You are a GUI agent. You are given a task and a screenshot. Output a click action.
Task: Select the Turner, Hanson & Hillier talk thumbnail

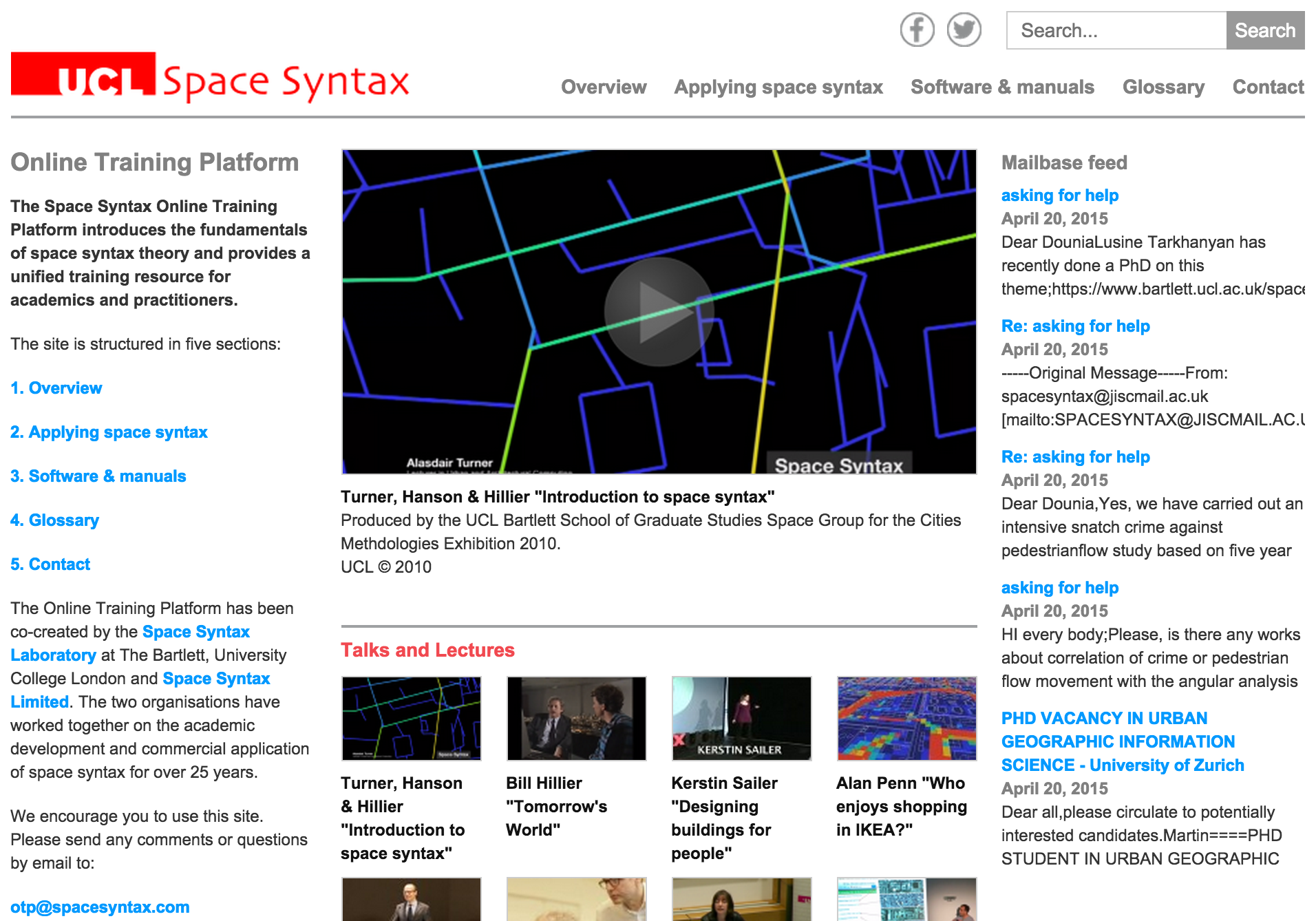click(411, 718)
